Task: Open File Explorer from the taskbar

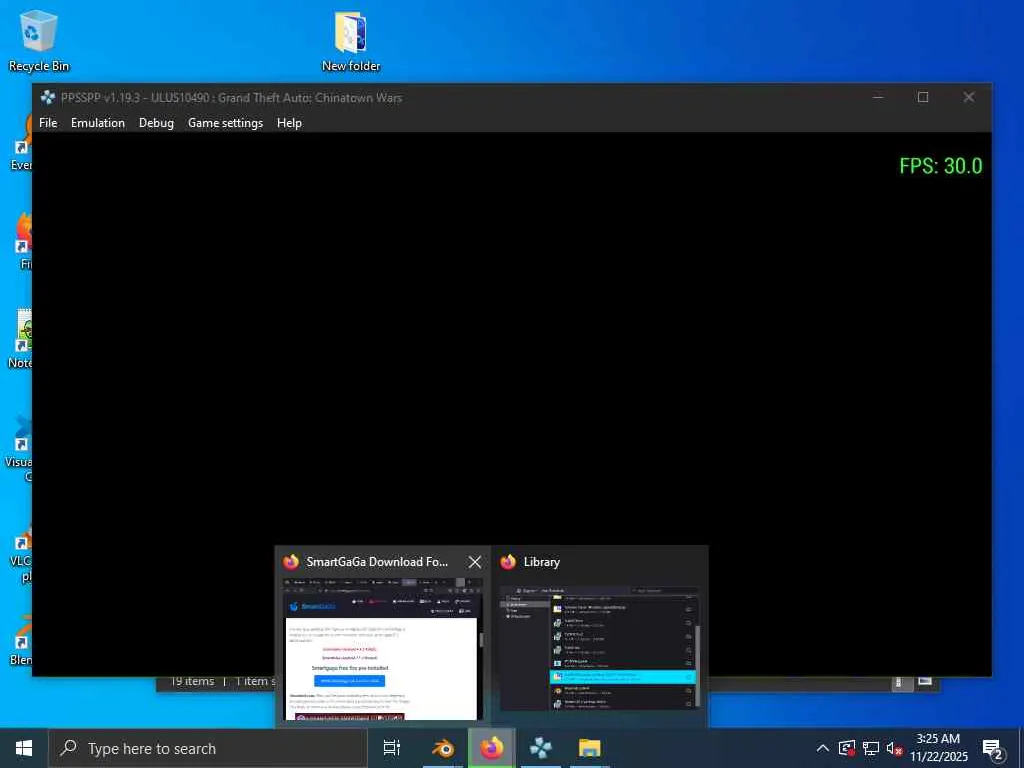Action: pyautogui.click(x=590, y=748)
